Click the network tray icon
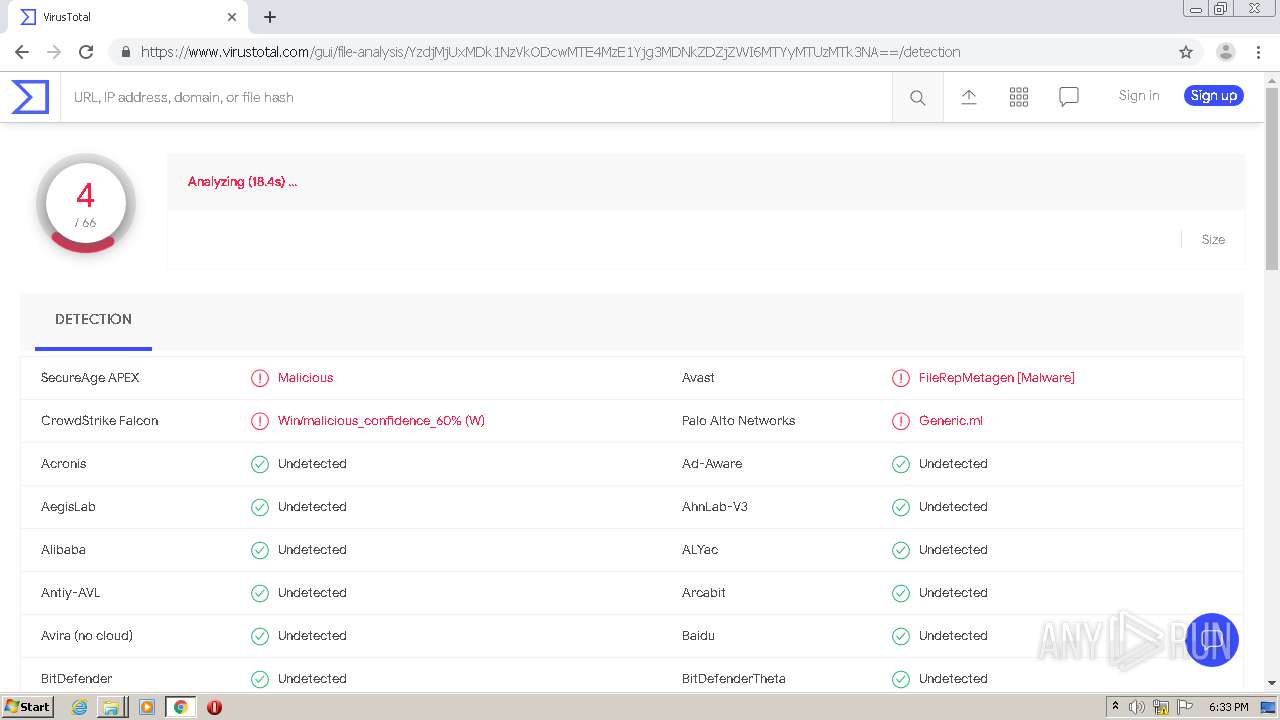1280x720 pixels. pos(1161,707)
